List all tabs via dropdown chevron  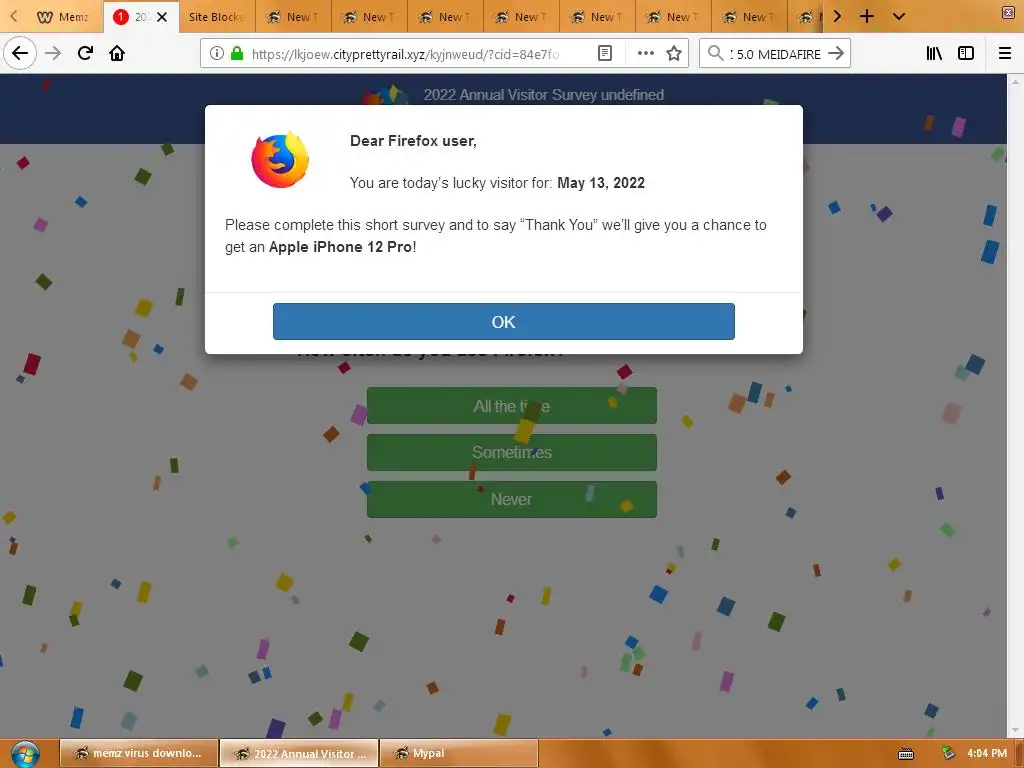[x=899, y=16]
